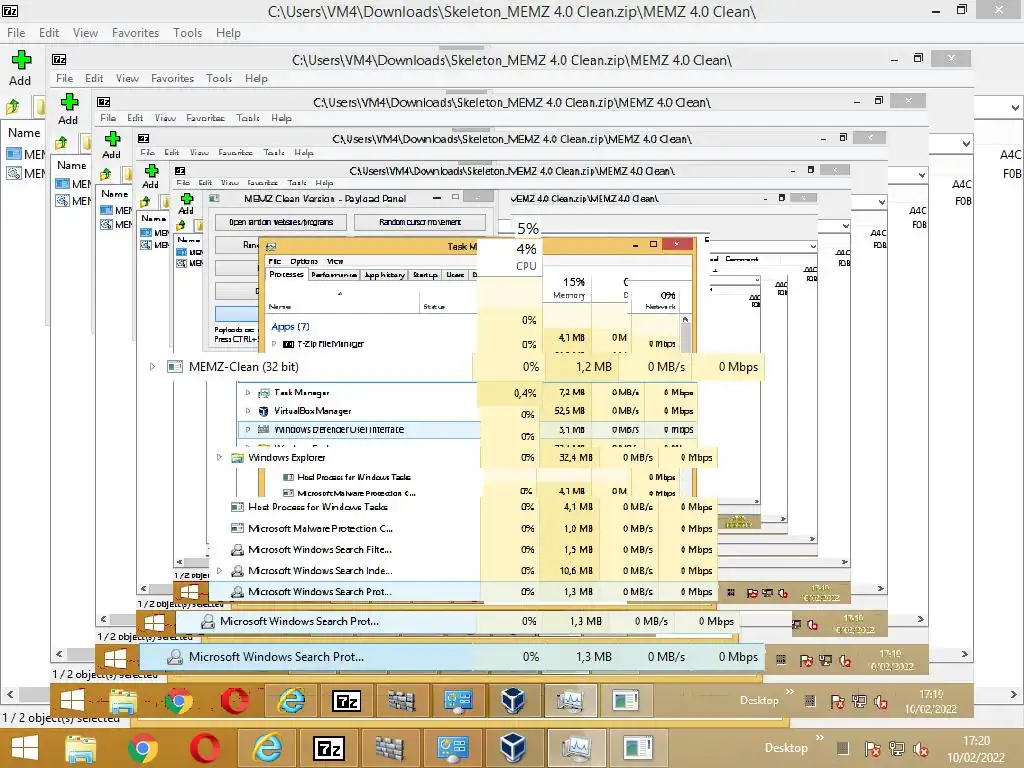Click left arrow of outermost 7-Zip horizontal scrollbar
Image resolution: width=1024 pixels, height=768 pixels.
[10, 694]
